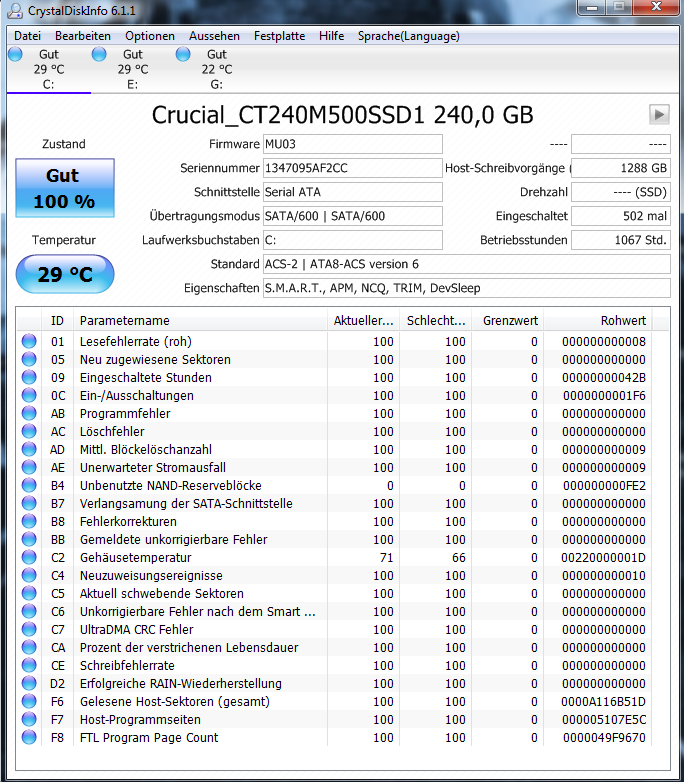Click the status orb of Aktuell schwebende Sektoren
Viewport: 684px width, 782px height.
point(29,593)
